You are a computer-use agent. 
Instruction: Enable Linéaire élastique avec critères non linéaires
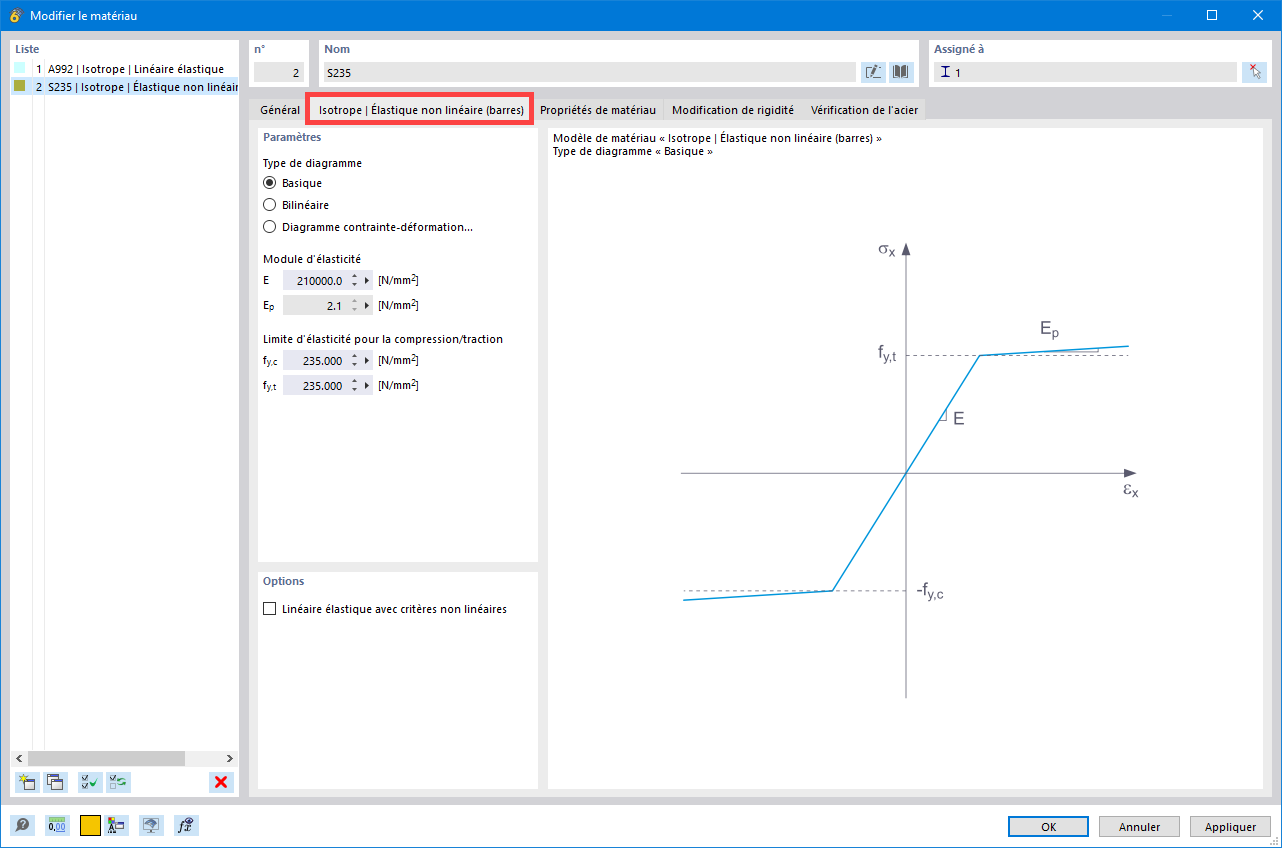click(x=269, y=609)
